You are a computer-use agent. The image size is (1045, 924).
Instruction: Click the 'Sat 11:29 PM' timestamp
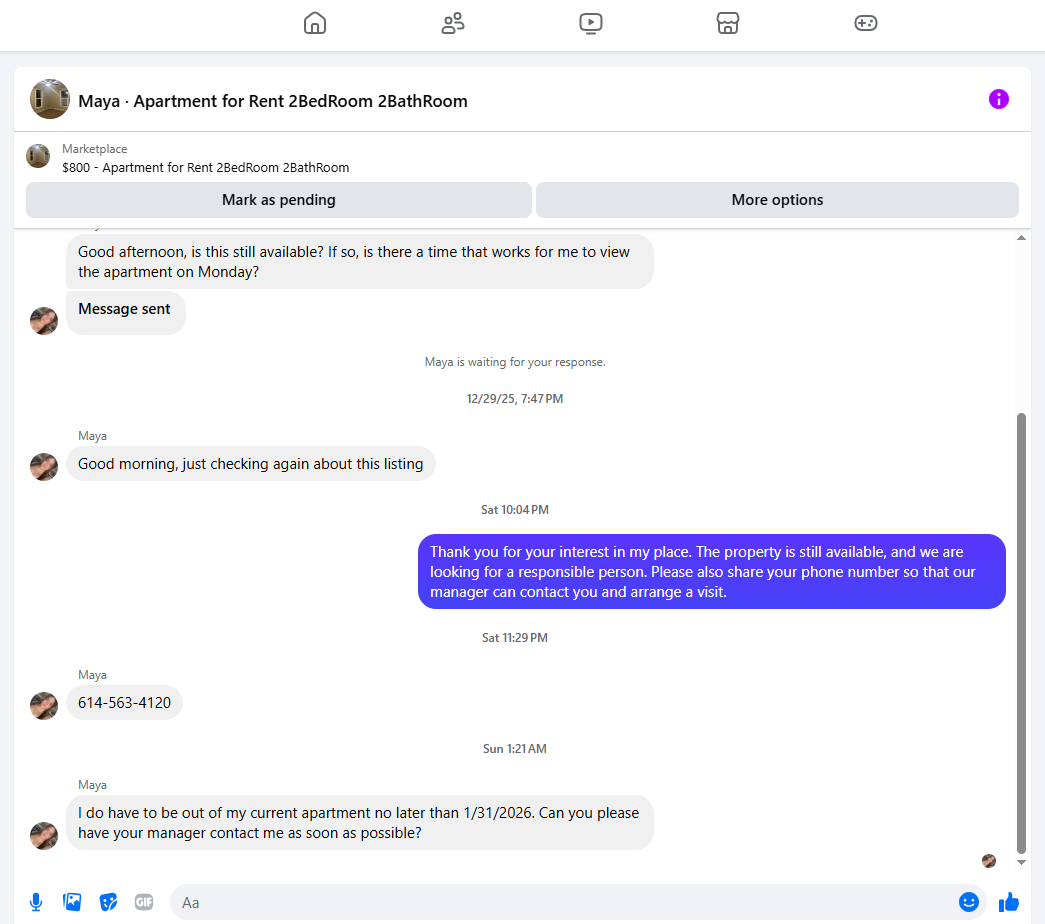point(515,638)
